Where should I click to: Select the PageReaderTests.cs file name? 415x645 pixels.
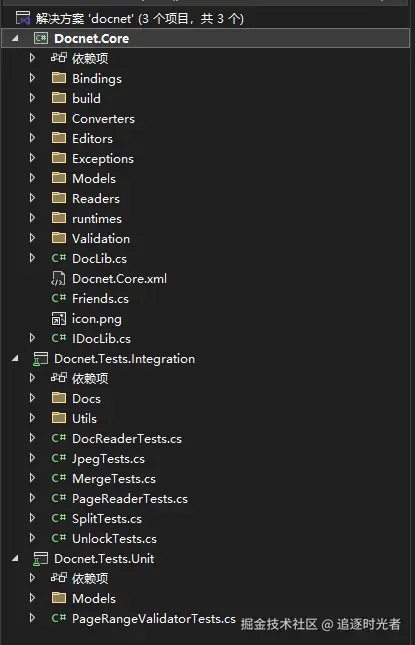tap(130, 499)
